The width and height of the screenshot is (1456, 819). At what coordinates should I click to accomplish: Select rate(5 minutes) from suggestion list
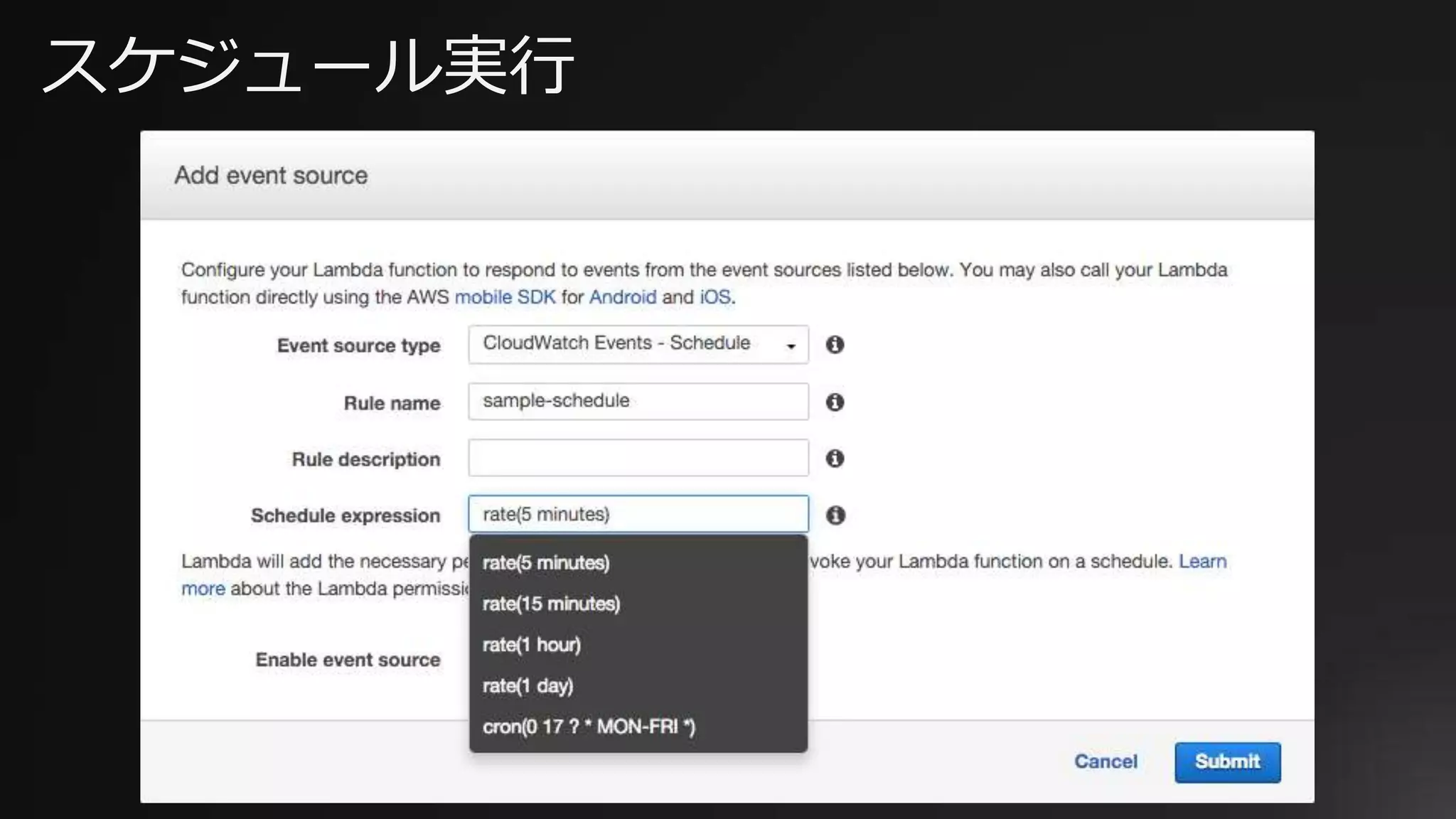coord(546,563)
